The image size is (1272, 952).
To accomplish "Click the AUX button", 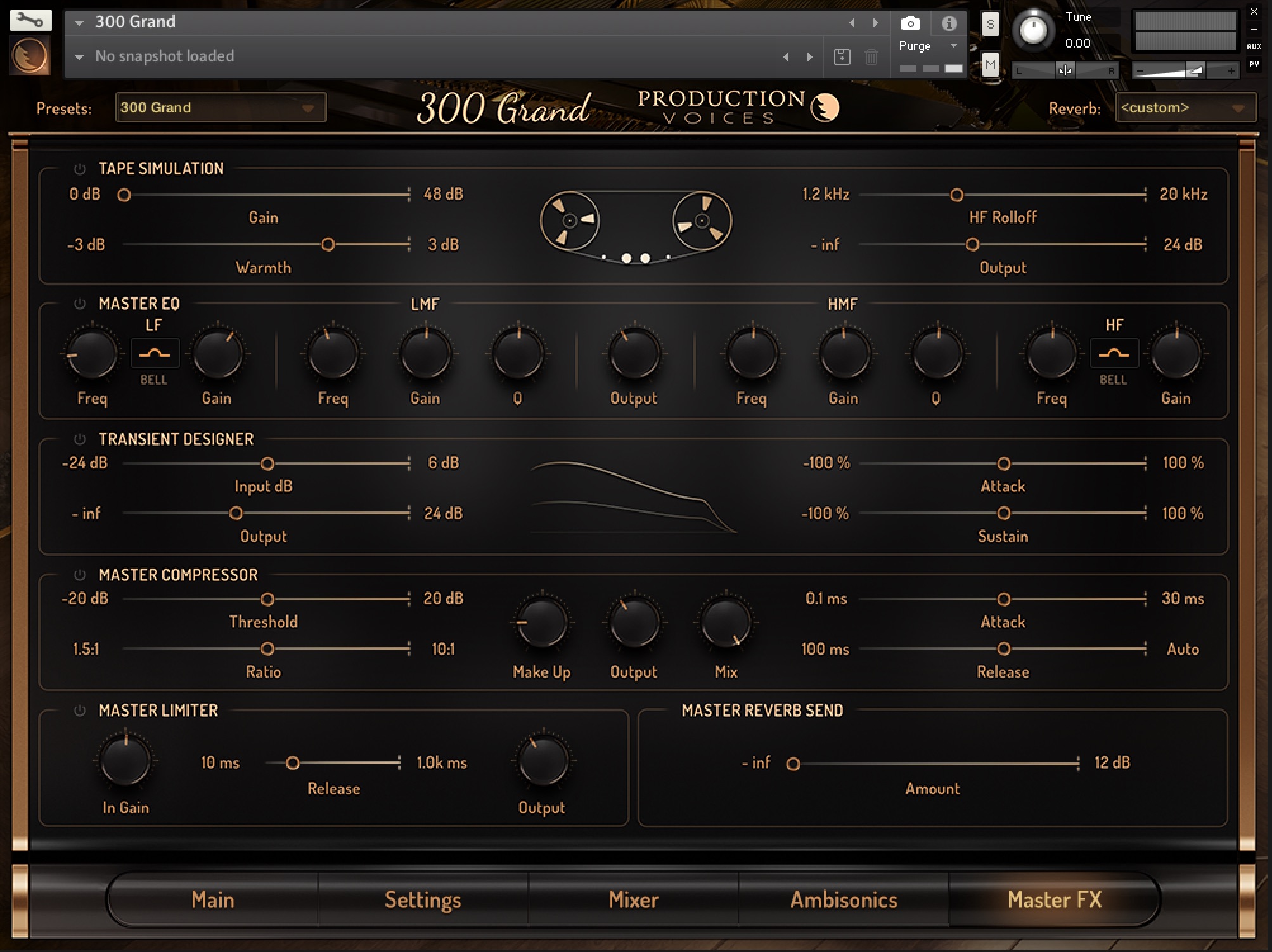I will [1254, 46].
